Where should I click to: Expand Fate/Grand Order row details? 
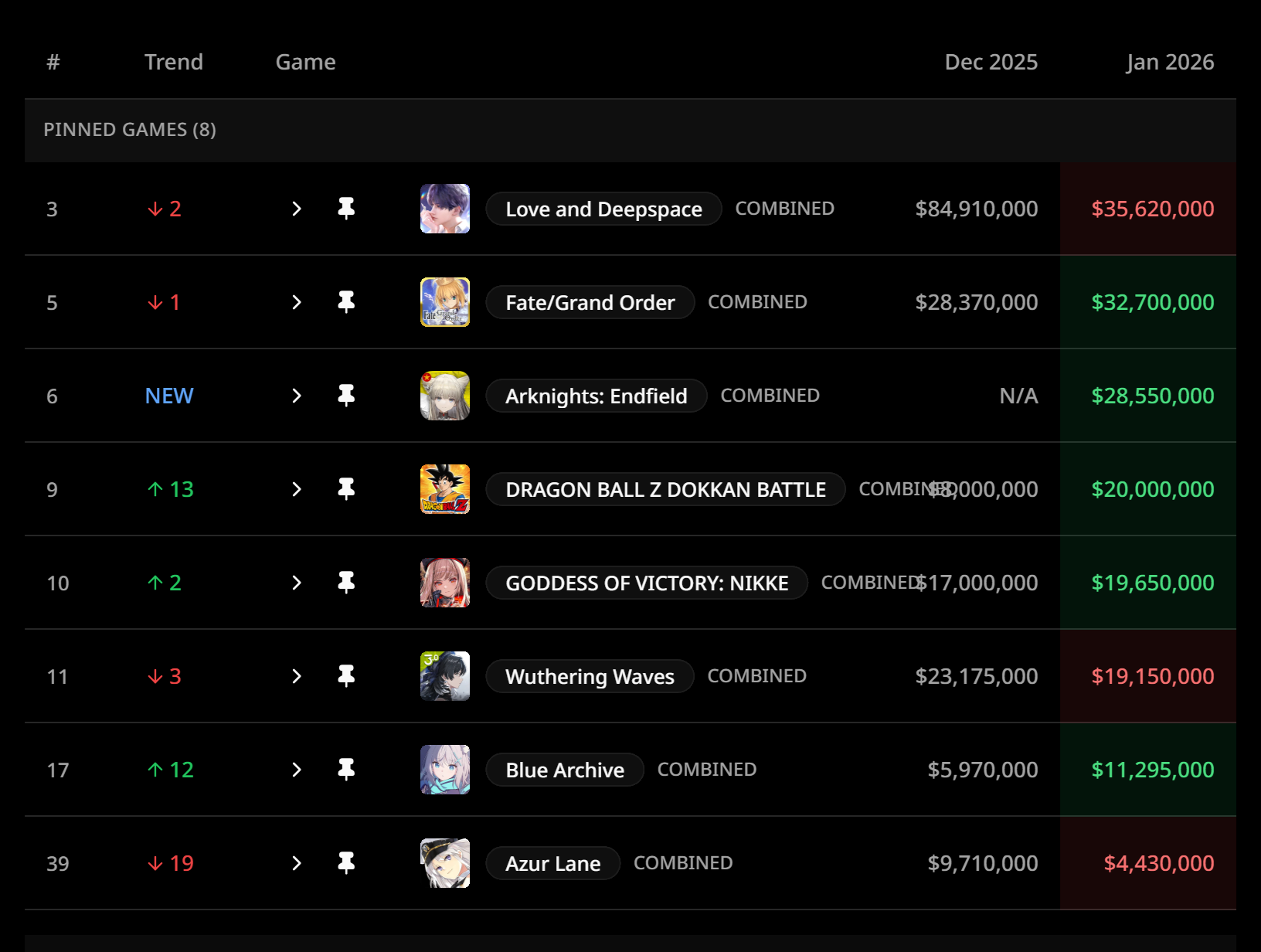point(297,302)
